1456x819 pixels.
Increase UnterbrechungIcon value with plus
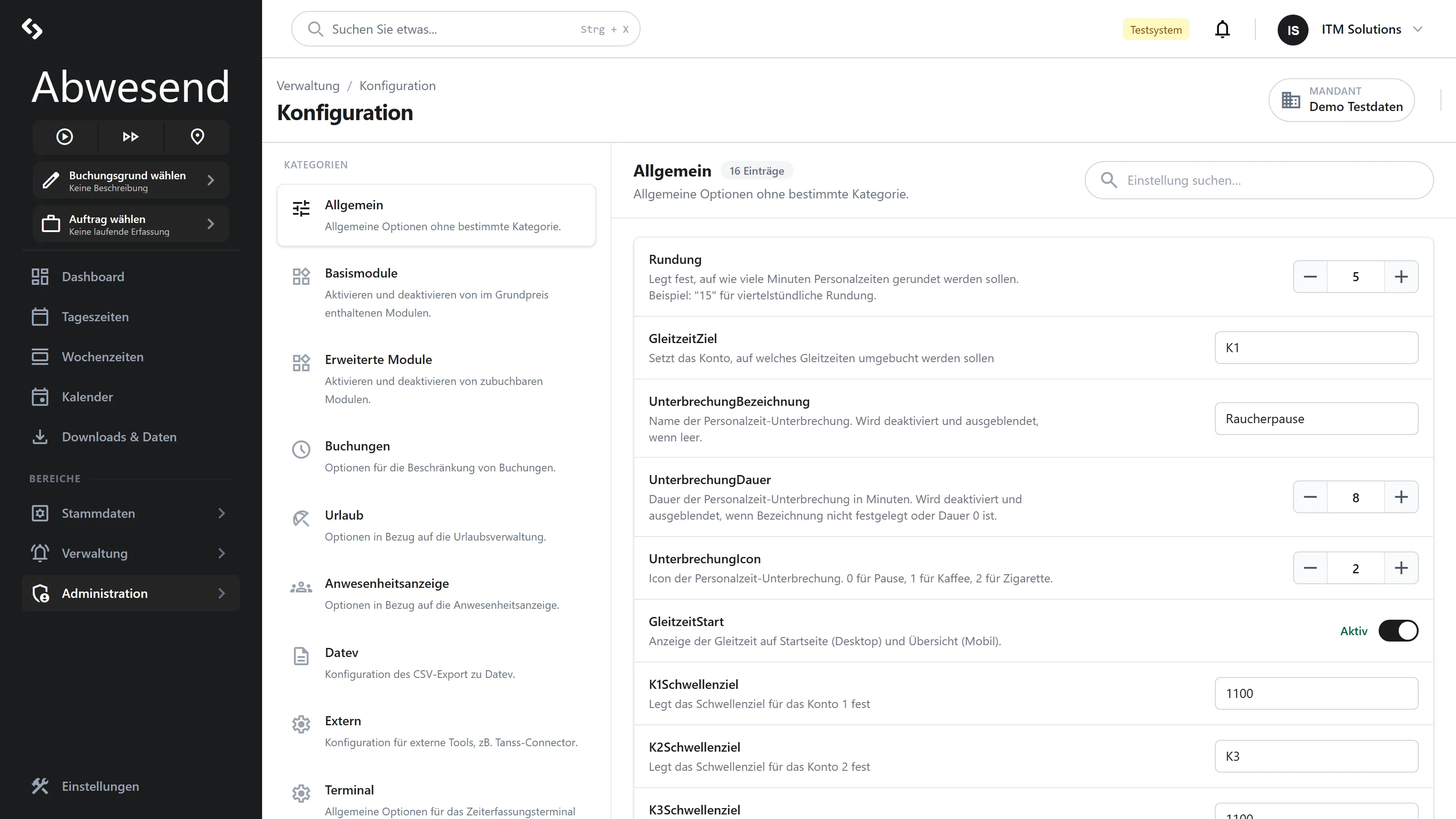[1400, 568]
